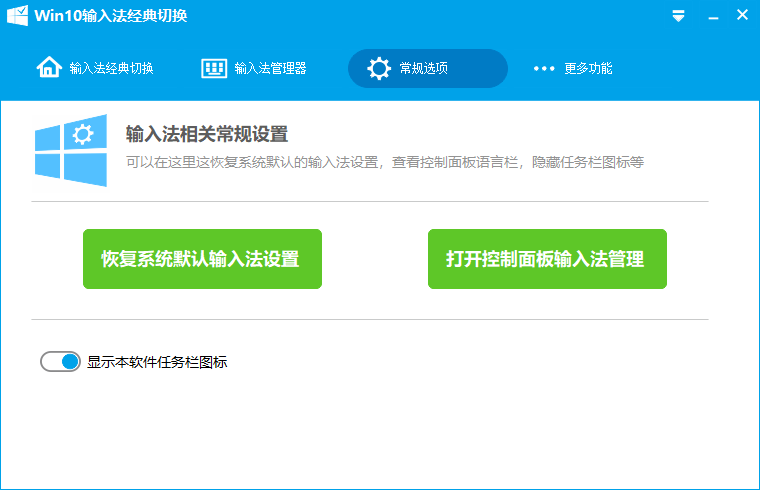Click the three-dots icon for 更多功能

coord(544,68)
